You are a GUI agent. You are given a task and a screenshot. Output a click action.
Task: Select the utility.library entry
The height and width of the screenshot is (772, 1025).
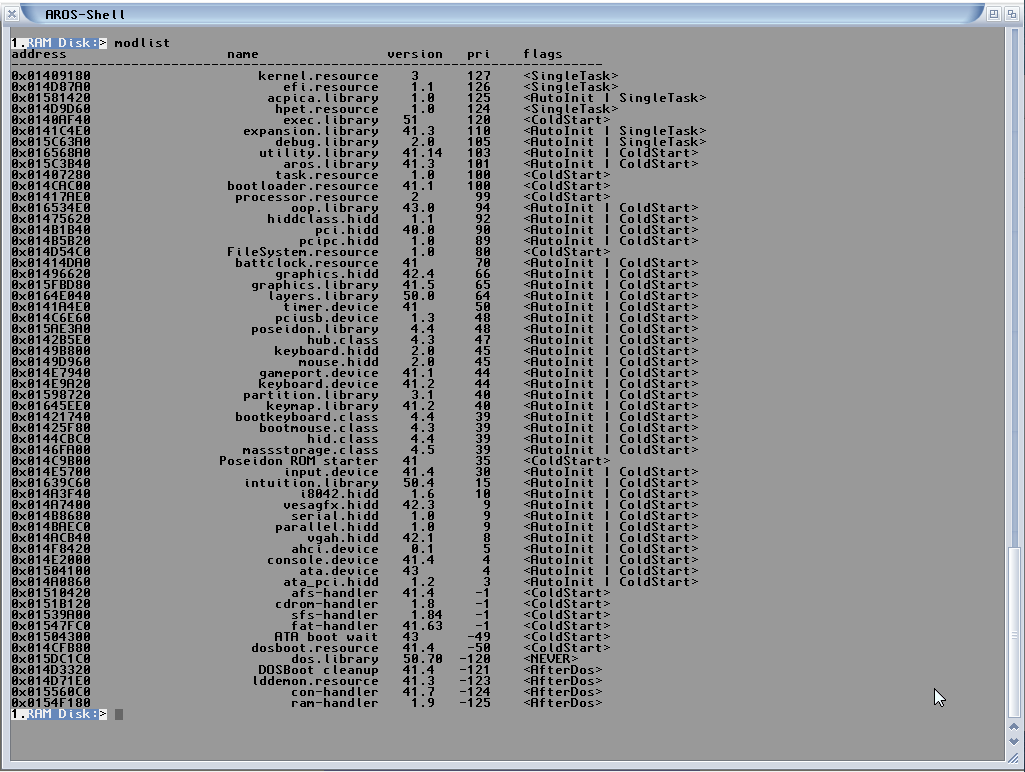click(x=318, y=153)
